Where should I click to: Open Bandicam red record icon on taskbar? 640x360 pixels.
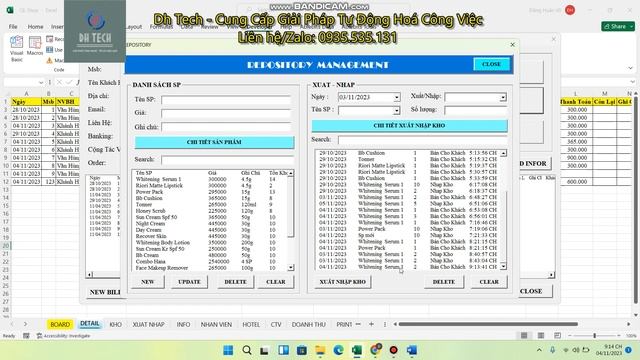tap(393, 350)
